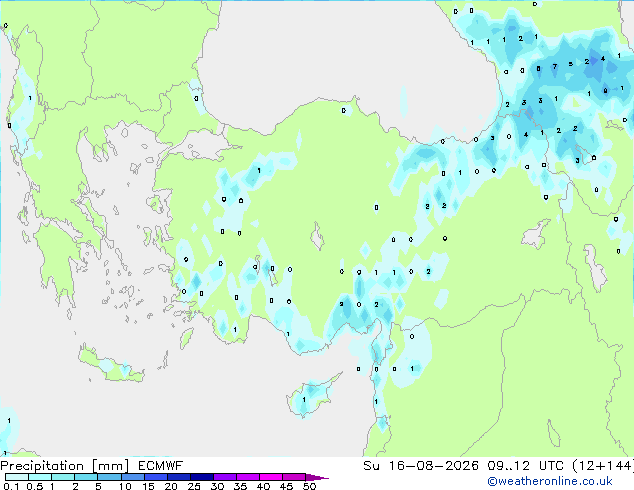
Task: Click the "0.5" legend scale label
Action: coord(35,486)
